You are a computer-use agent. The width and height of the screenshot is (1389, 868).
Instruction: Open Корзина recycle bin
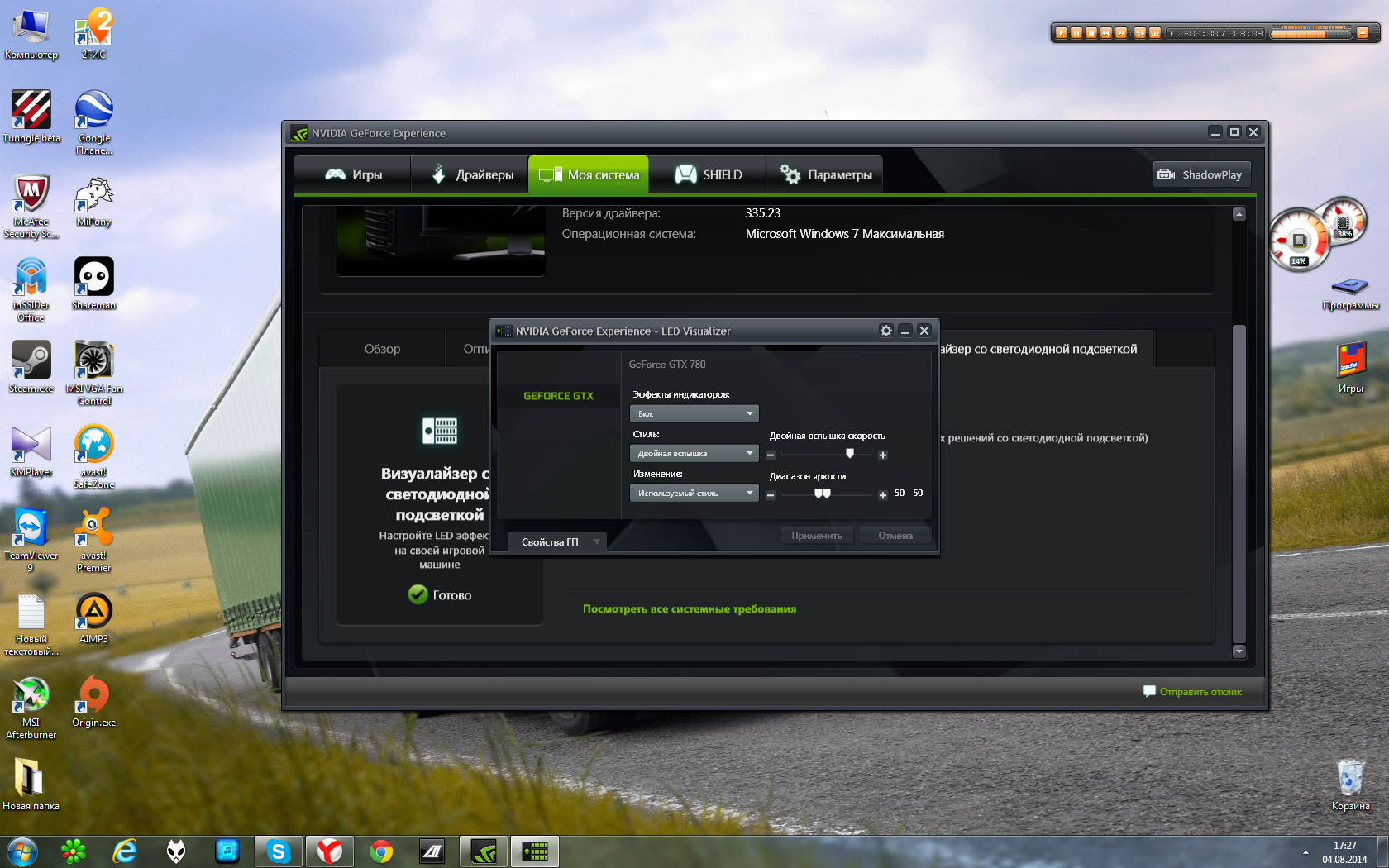(x=1351, y=785)
